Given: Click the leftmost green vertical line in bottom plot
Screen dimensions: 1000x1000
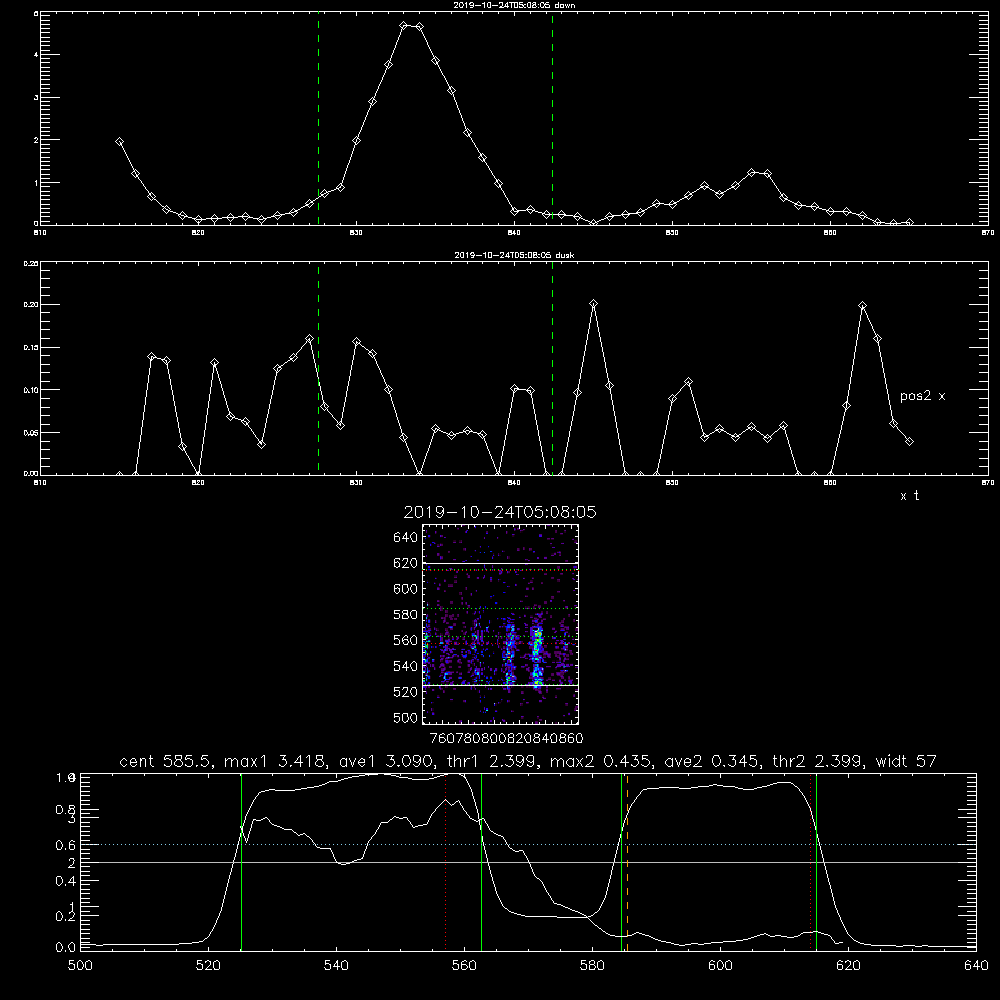Looking at the screenshot, I should click(242, 862).
